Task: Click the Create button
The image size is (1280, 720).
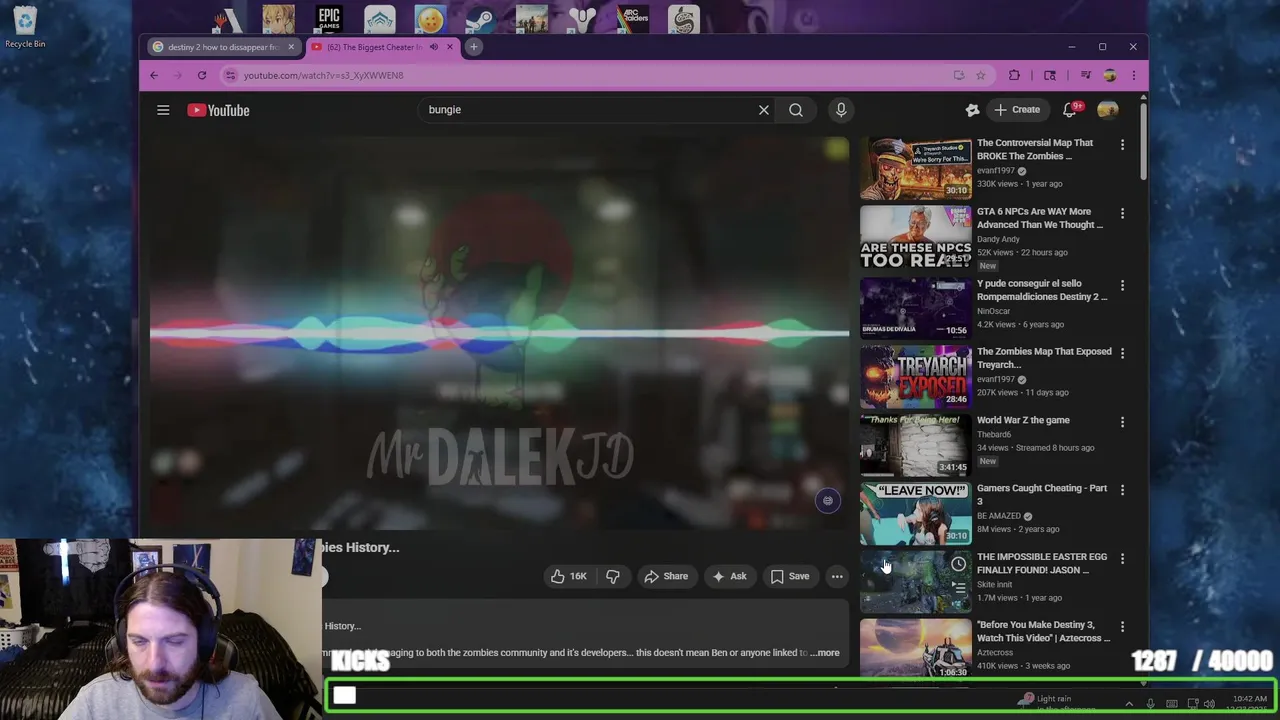Action: tap(1017, 110)
